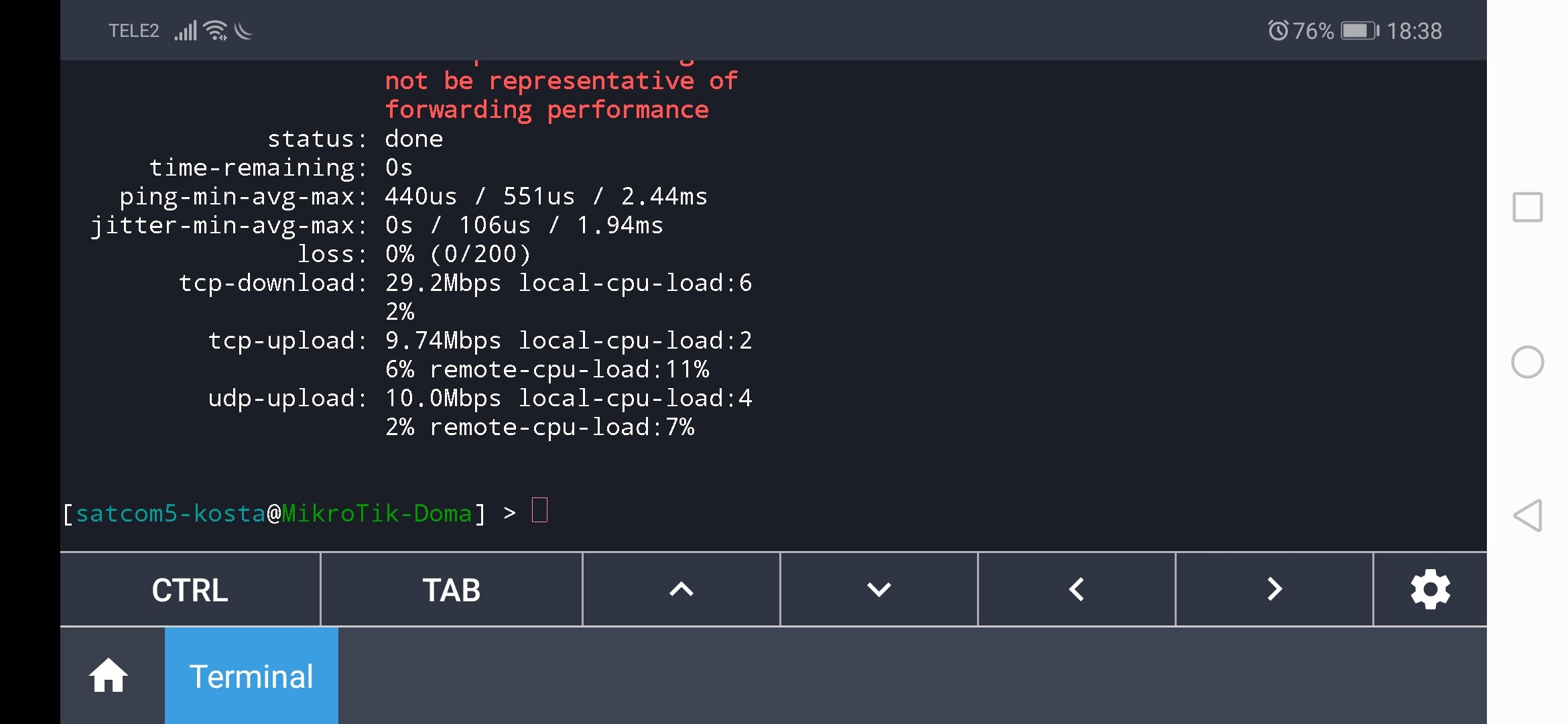Tap the 18:38 clock in status bar

click(x=1414, y=31)
